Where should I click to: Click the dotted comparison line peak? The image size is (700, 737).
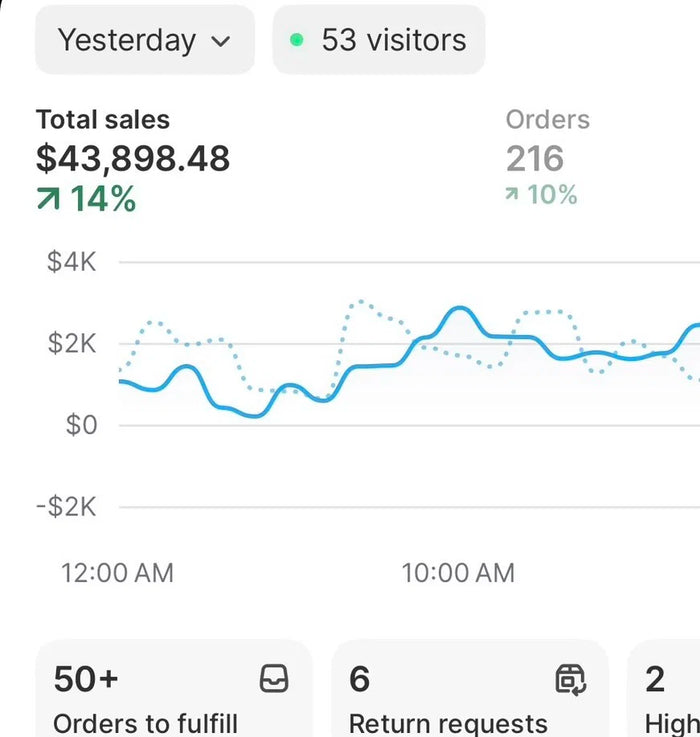point(361,301)
